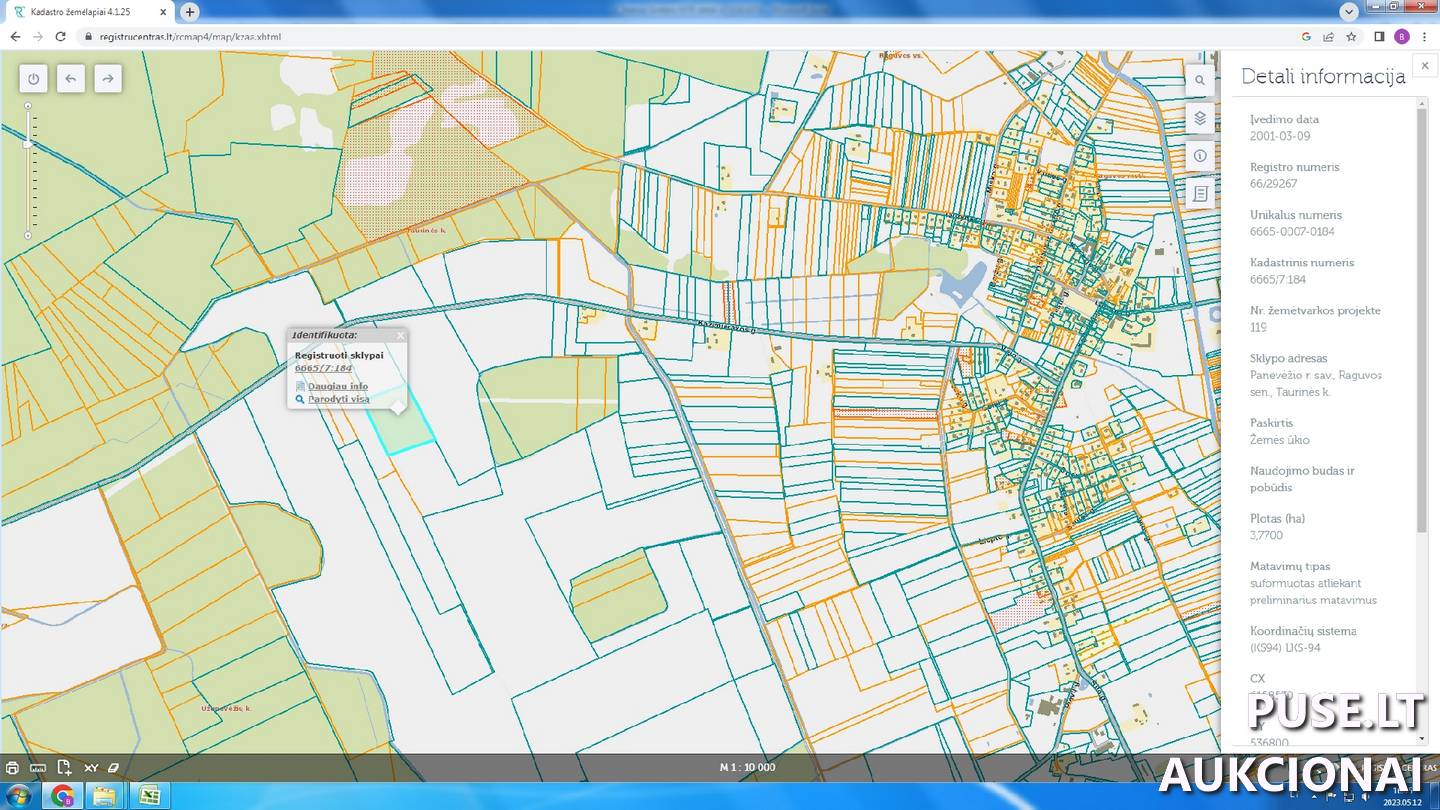Open File Explorer from taskbar
This screenshot has height=810, width=1440.
105,796
